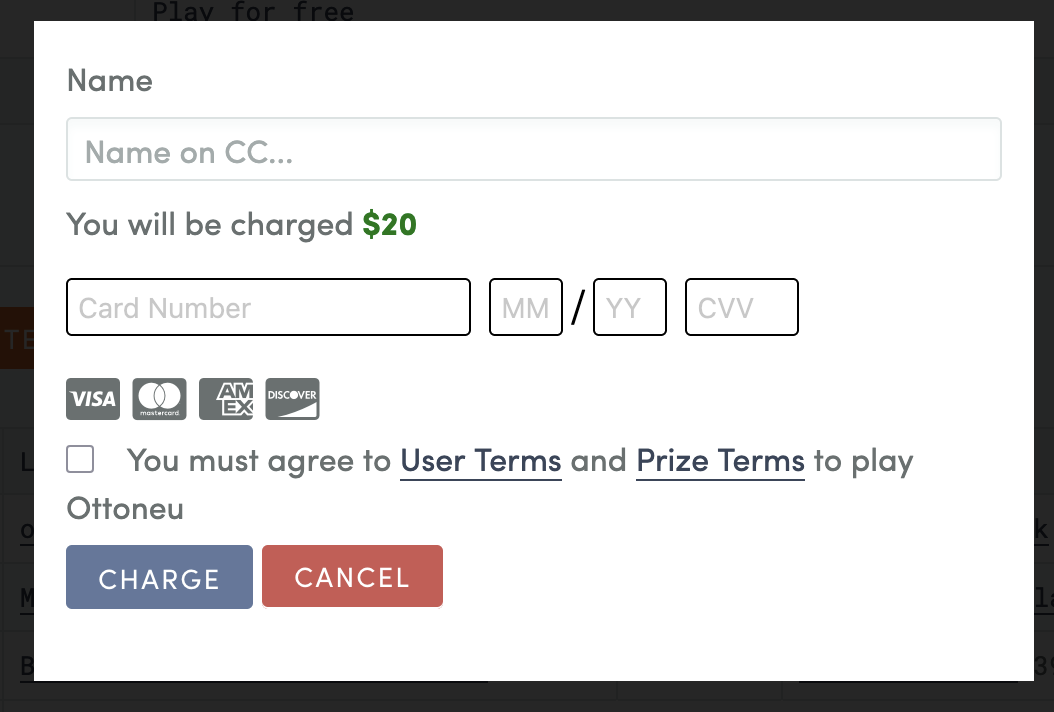The image size is (1054, 712).
Task: Click the green $20 charge amount
Action: click(390, 225)
